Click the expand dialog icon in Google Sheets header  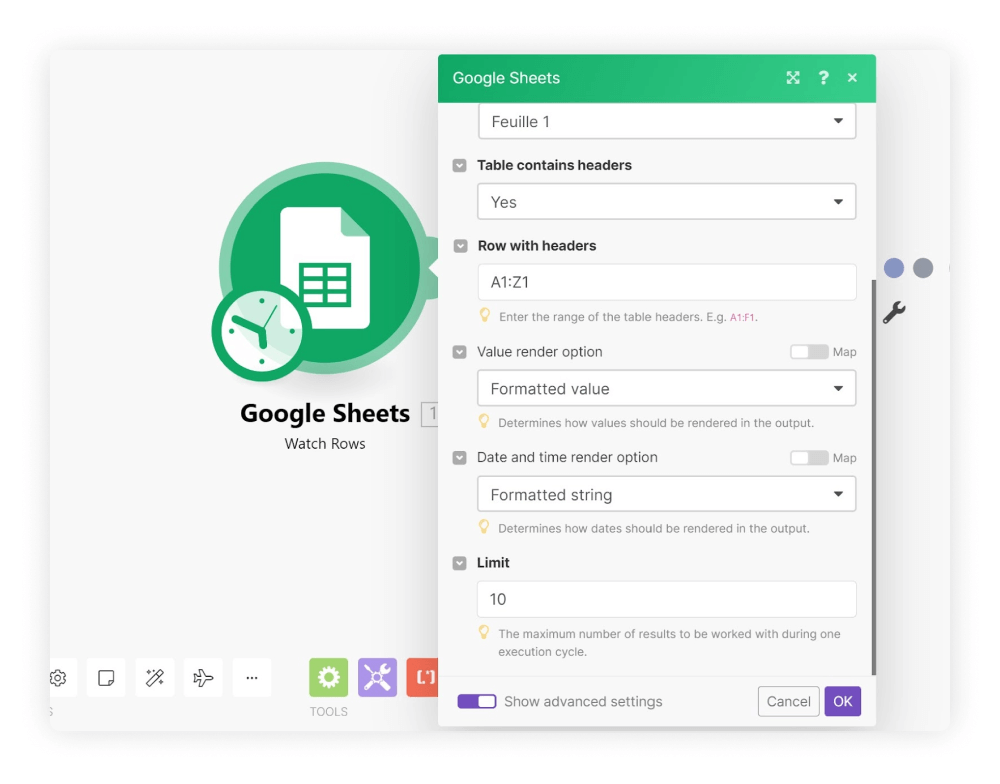tap(793, 78)
